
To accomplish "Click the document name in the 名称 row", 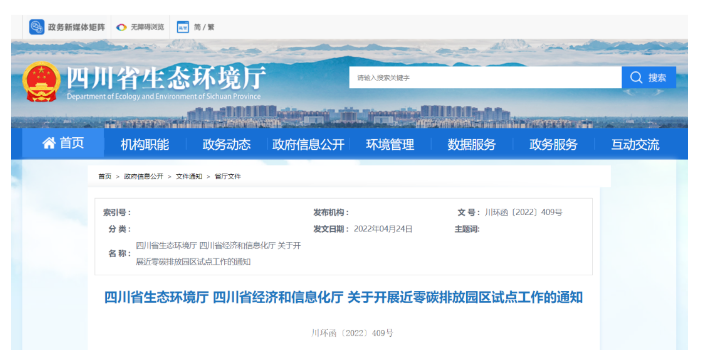I will (x=218, y=254).
